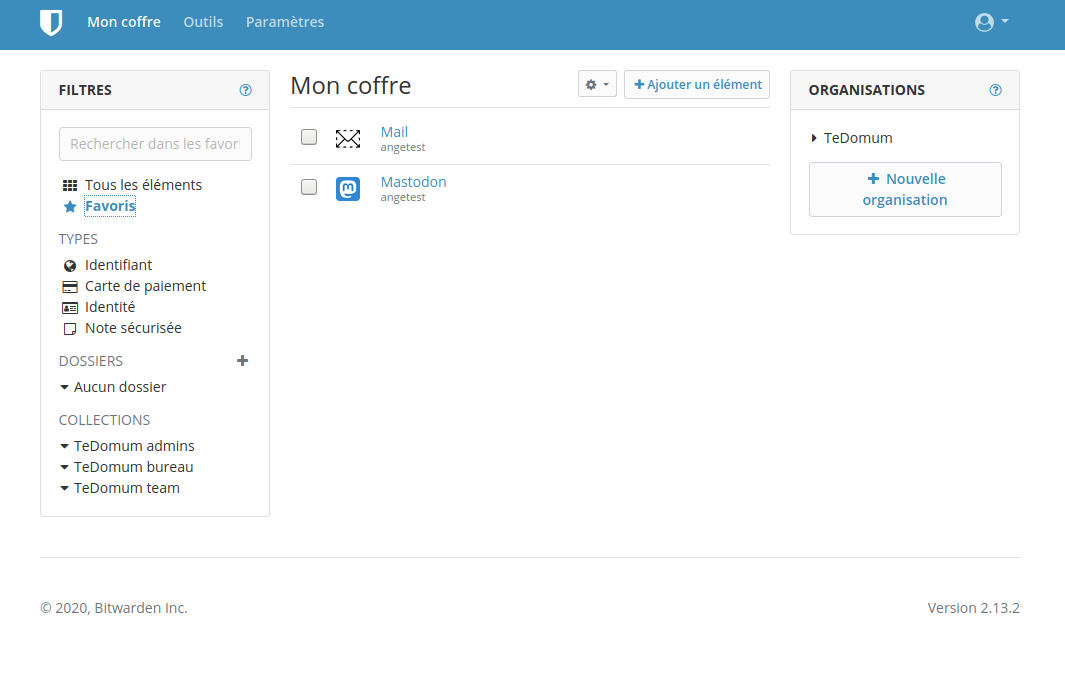Click the Mastodon entry icon

(348, 189)
